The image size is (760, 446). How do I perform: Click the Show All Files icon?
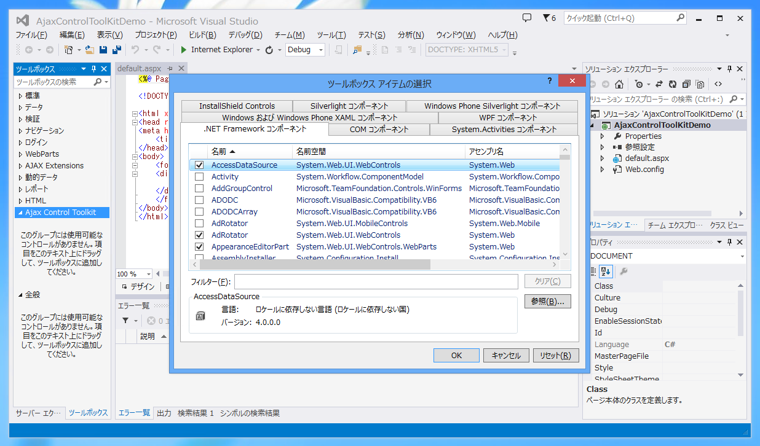699,84
